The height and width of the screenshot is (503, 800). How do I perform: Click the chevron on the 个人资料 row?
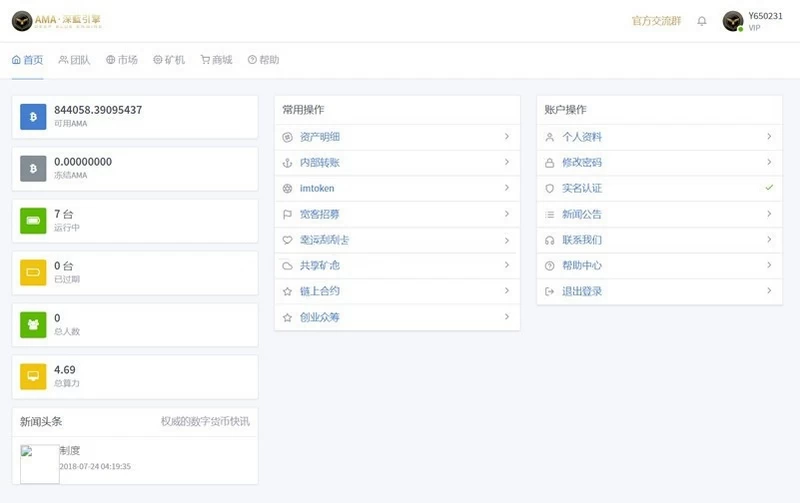pos(769,136)
